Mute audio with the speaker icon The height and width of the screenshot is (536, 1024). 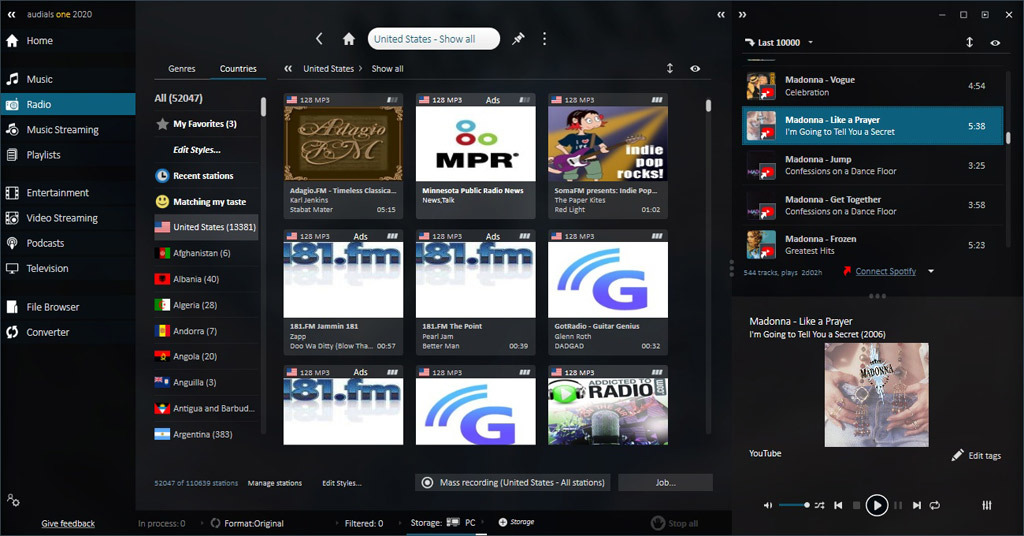pos(768,505)
